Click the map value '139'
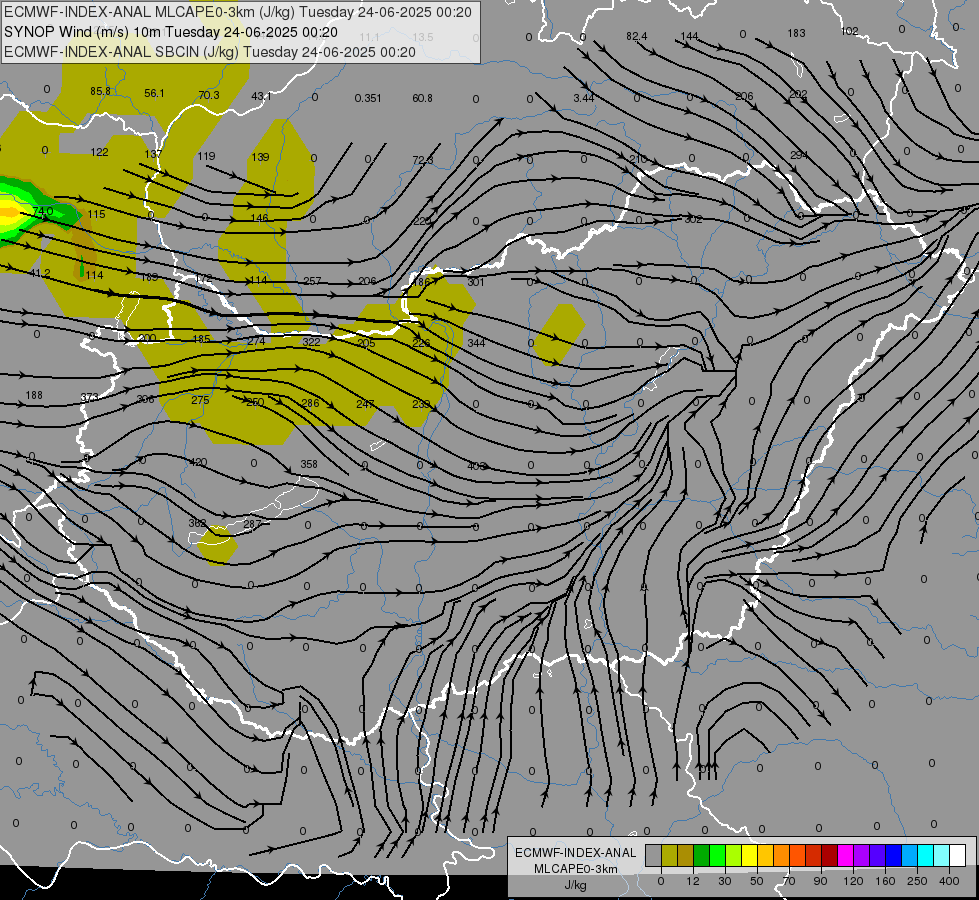979x900 pixels. tap(260, 157)
